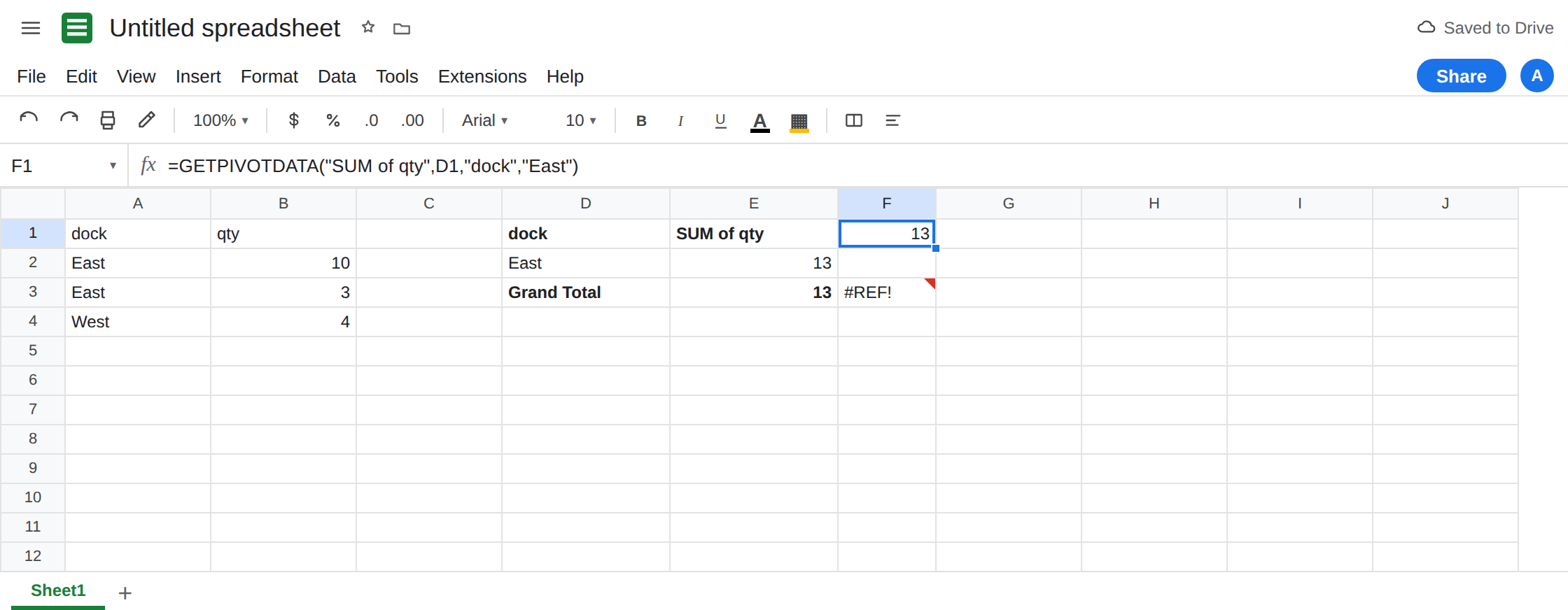This screenshot has height=610, width=1568.
Task: Select row 3 header
Action: tap(33, 292)
